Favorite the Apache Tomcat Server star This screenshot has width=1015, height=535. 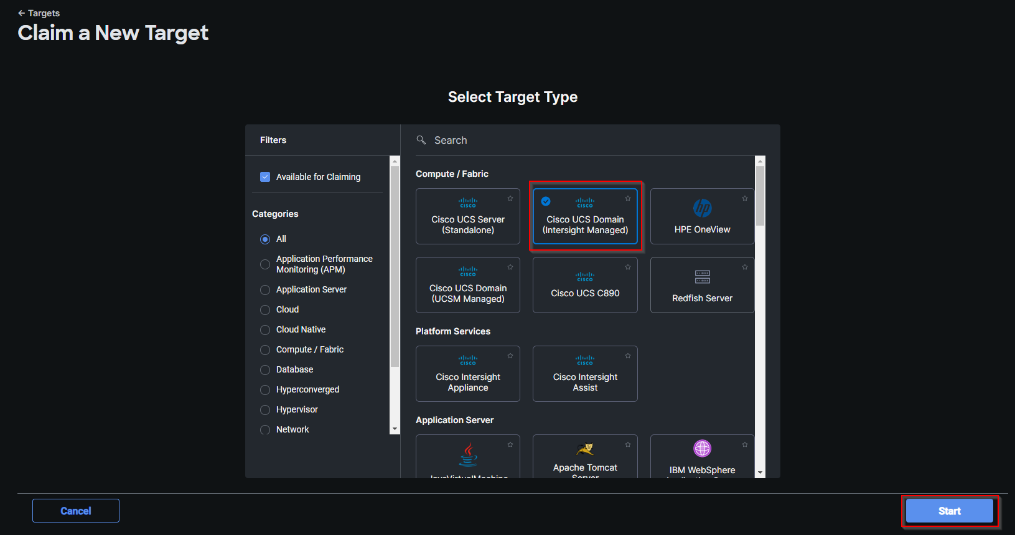click(627, 444)
